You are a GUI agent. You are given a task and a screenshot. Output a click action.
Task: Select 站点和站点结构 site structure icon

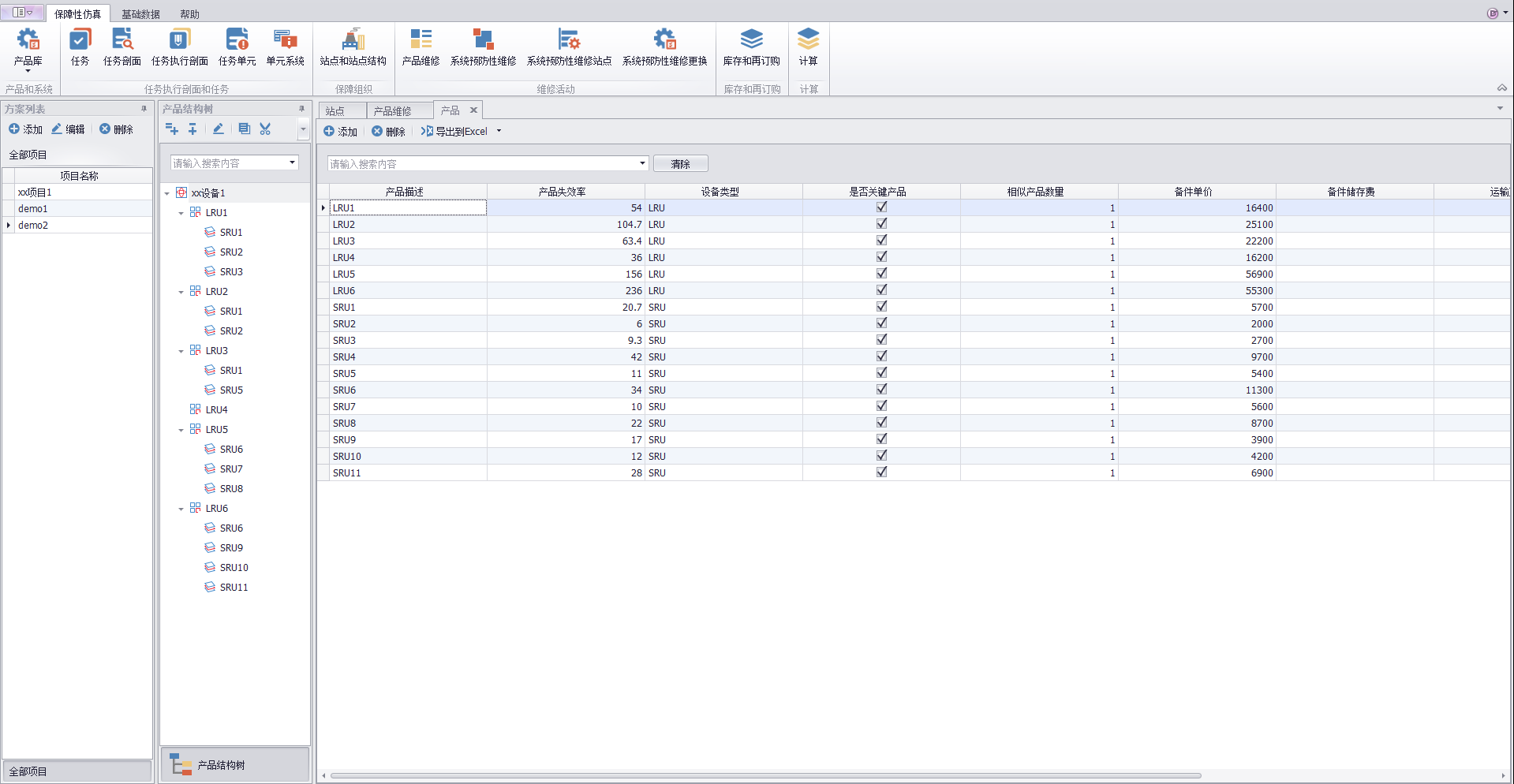coord(353,41)
